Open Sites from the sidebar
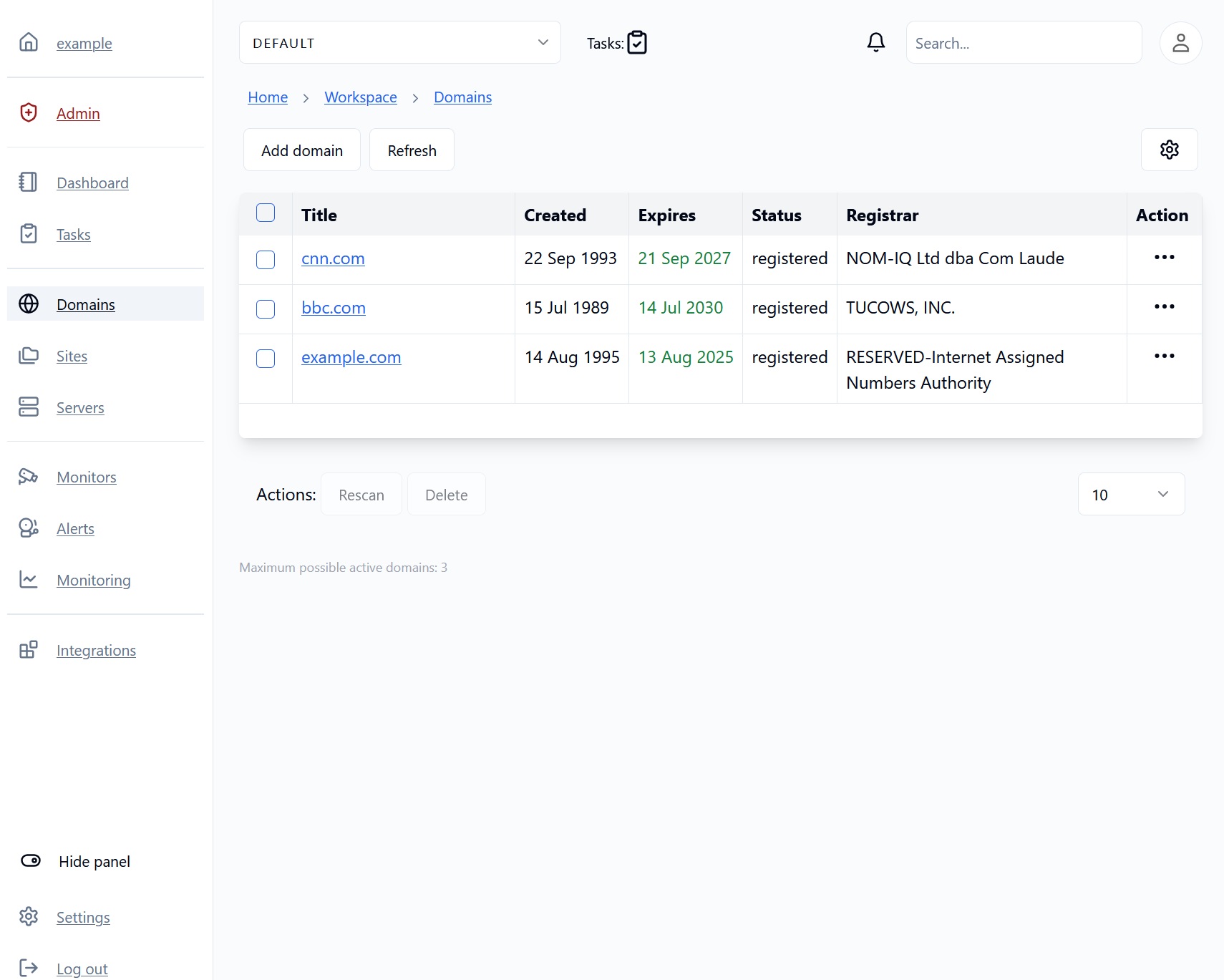Image resolution: width=1224 pixels, height=980 pixels. click(x=72, y=356)
